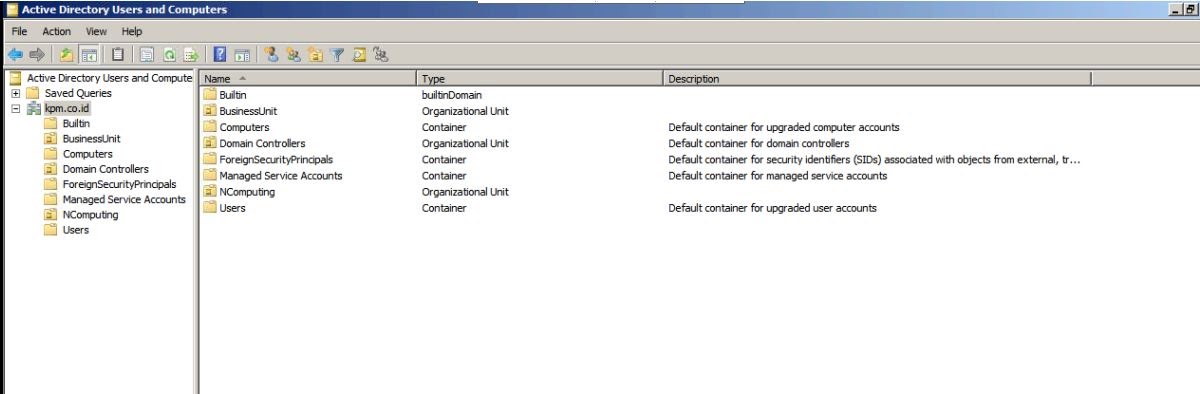Select the kpm.co.id domain in the tree
The image size is (1200, 394).
pos(66,108)
